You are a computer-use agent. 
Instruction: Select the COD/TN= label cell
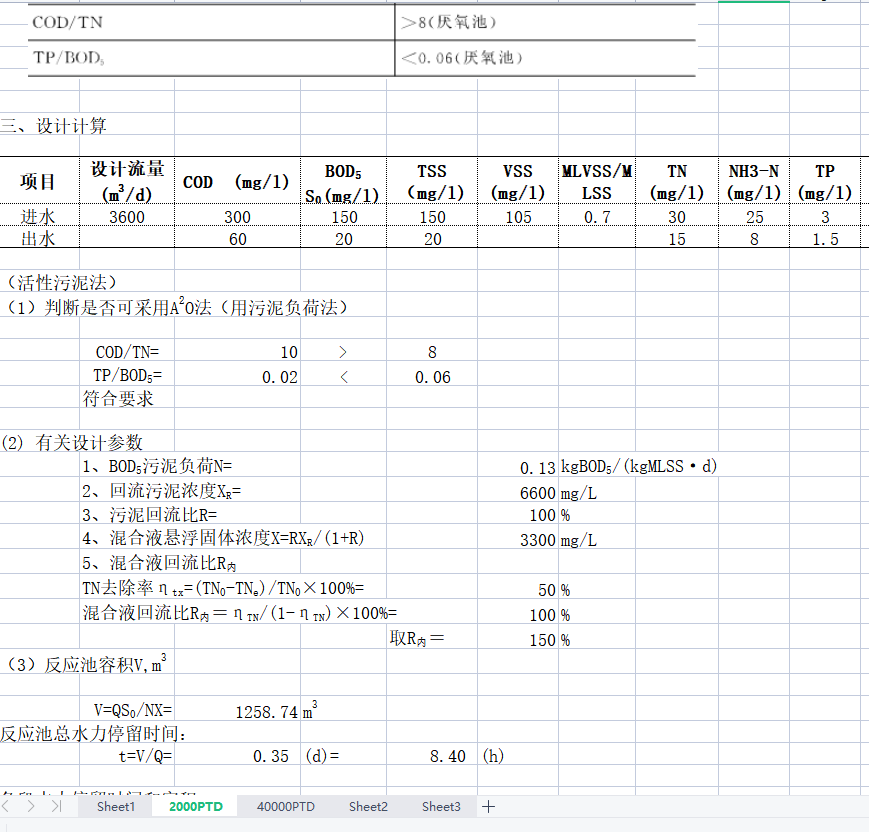pos(127,352)
